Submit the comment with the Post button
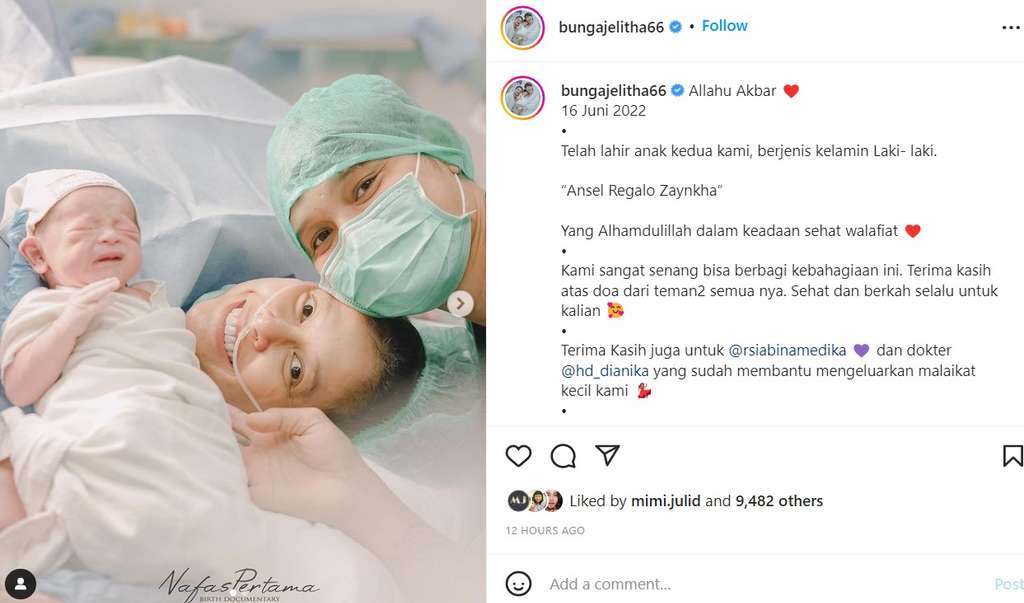The width and height of the screenshot is (1024, 603). (x=1008, y=584)
